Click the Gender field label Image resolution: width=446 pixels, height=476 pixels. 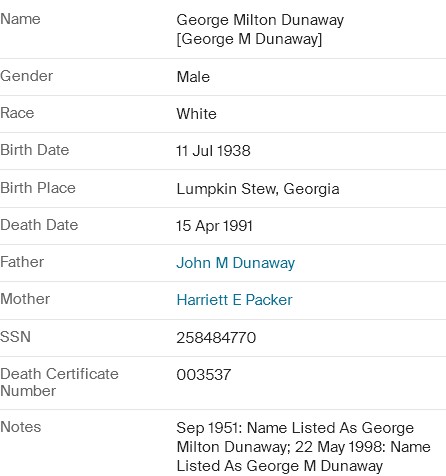pos(26,76)
